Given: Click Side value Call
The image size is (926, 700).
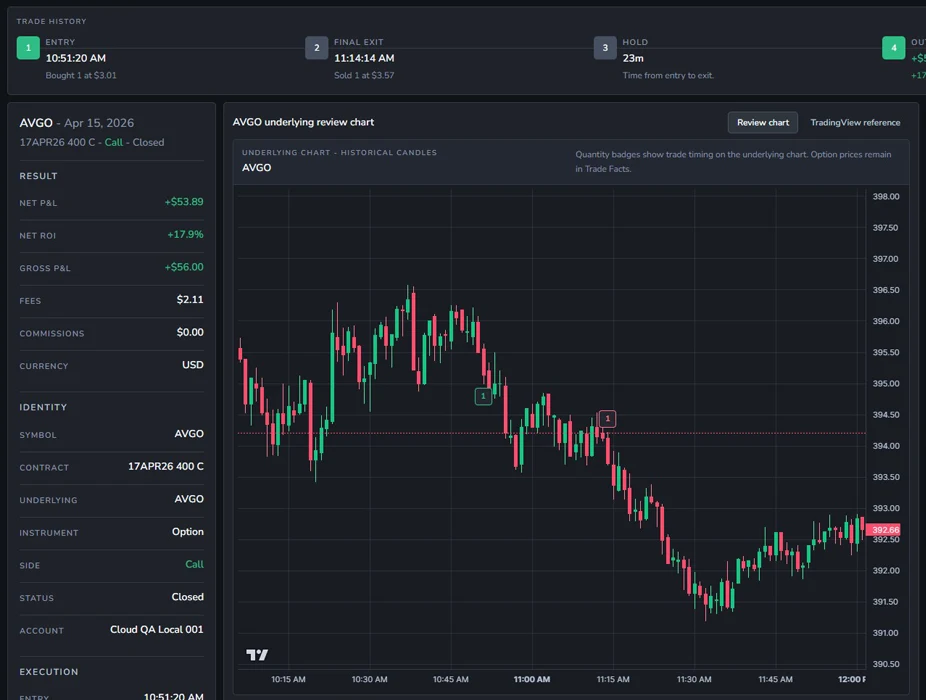Looking at the screenshot, I should point(194,564).
